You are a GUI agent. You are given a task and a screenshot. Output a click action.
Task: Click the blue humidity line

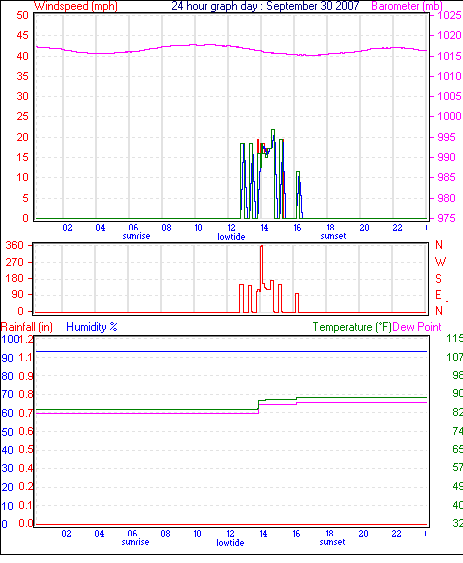coord(231,352)
